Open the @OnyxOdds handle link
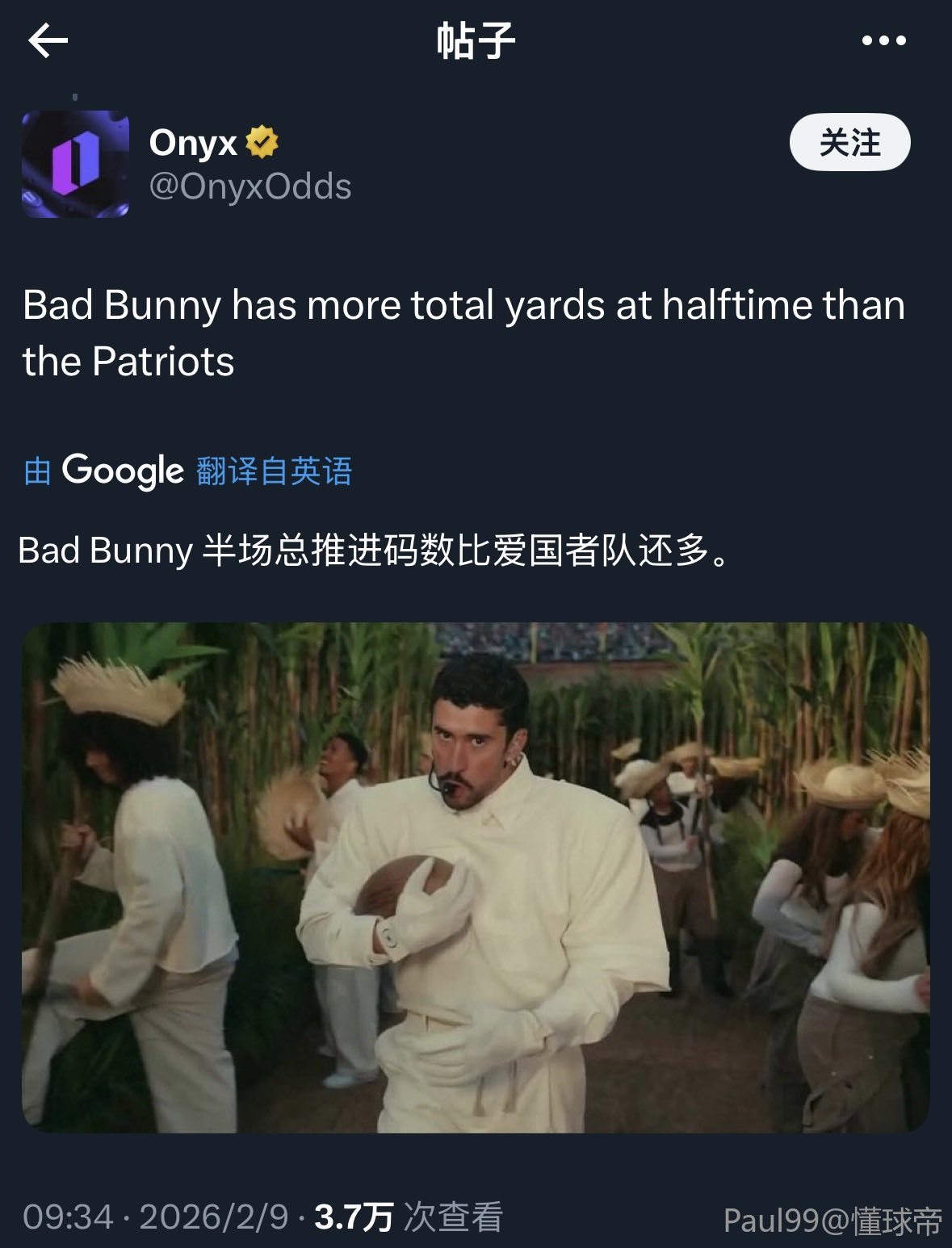Screen dimensions: 952x1248 pyautogui.click(x=250, y=186)
